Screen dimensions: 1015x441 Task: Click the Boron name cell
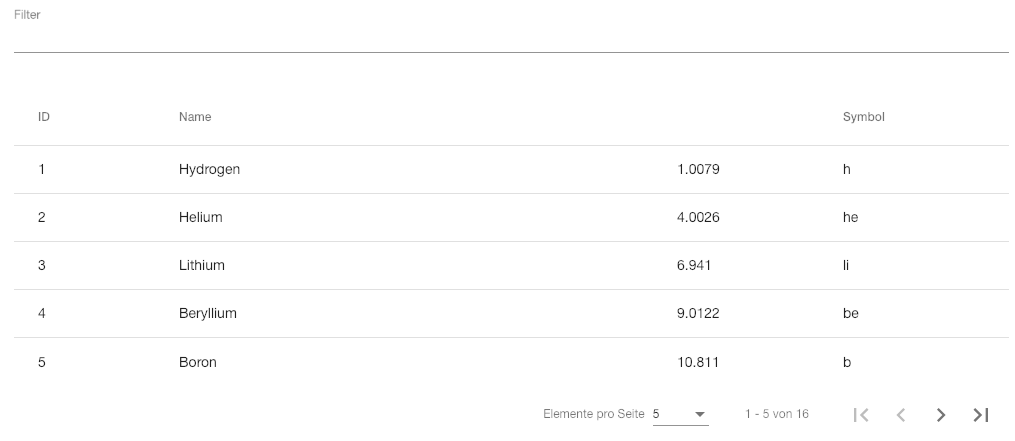coord(197,362)
